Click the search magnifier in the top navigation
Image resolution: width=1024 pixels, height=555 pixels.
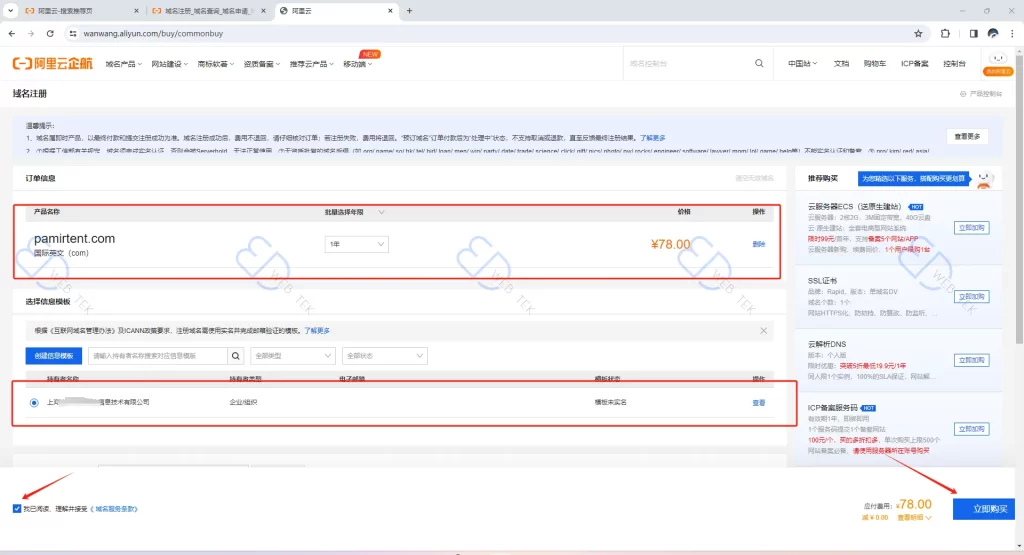[759, 63]
